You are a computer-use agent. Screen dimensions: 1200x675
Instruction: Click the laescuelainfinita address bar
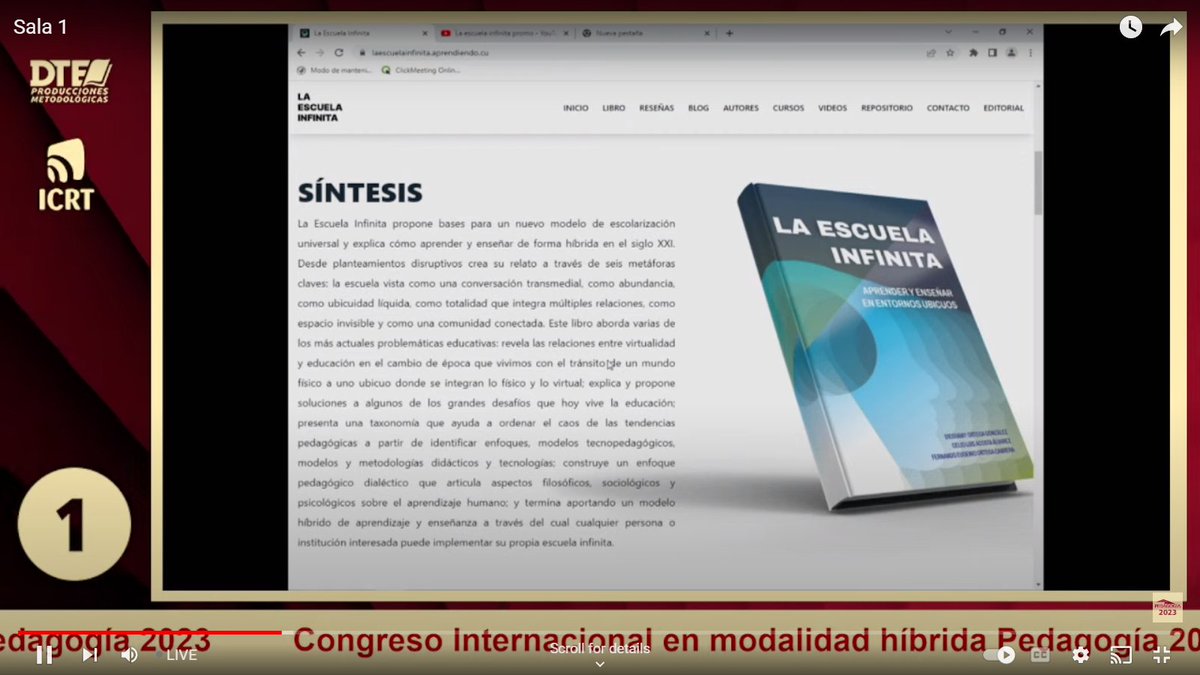tap(640, 52)
